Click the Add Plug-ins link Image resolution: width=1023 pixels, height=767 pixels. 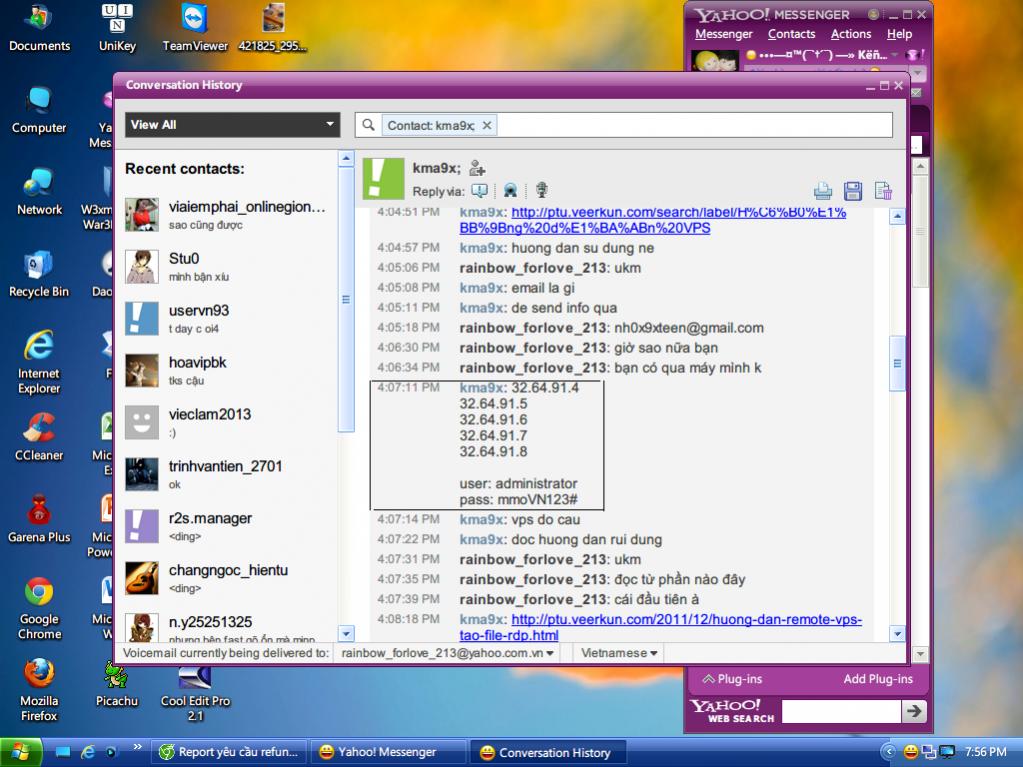click(878, 679)
